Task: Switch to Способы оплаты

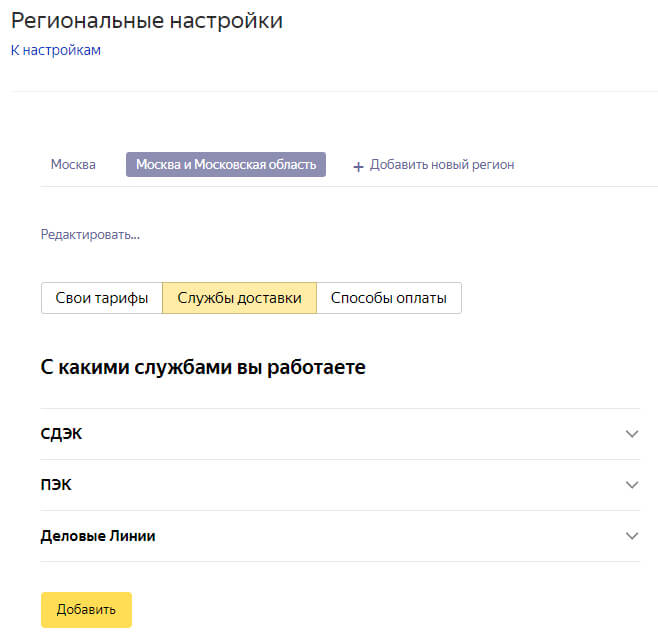Action: click(x=389, y=298)
